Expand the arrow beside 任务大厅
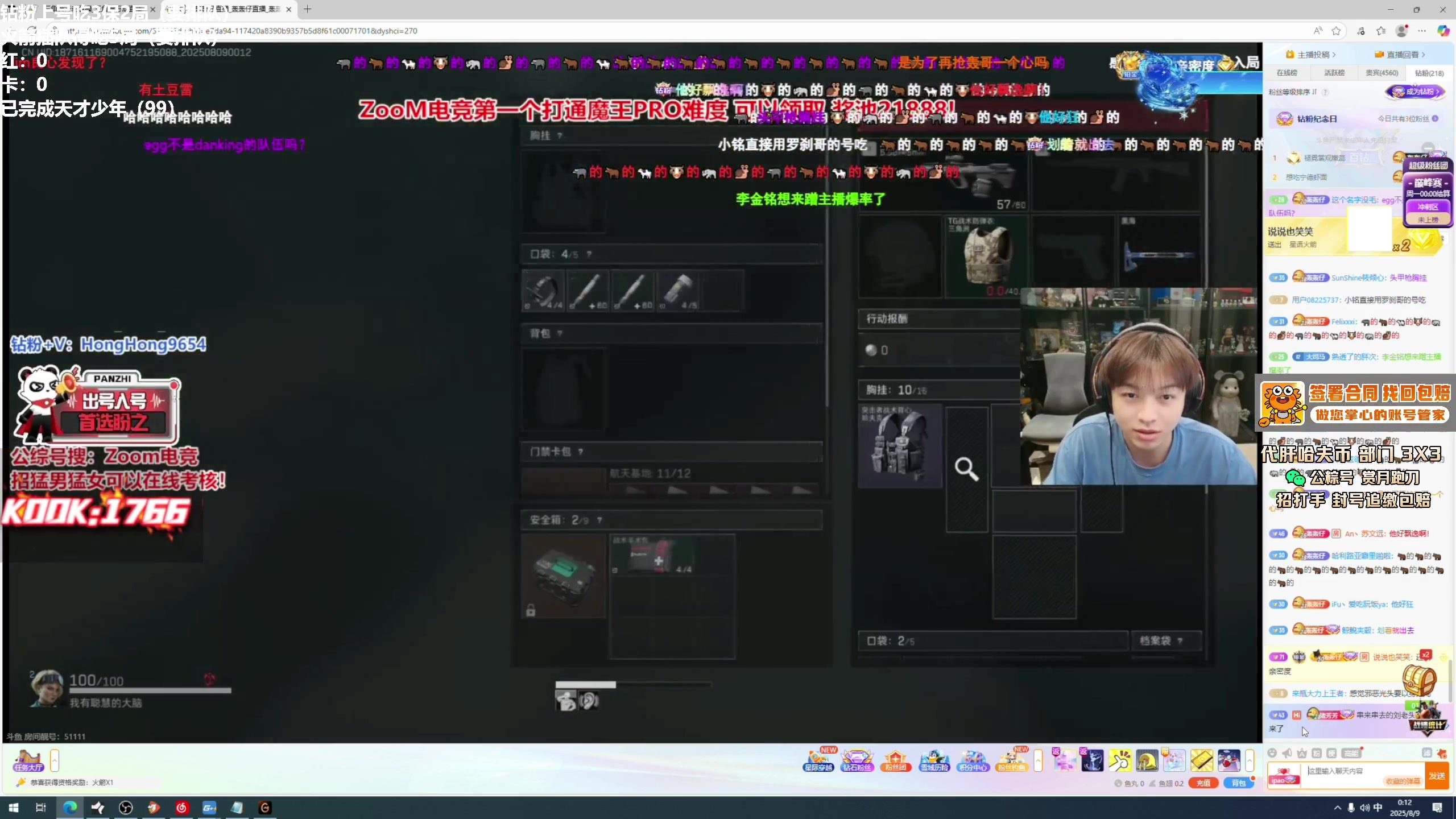The image size is (1456, 819). pos(55,760)
